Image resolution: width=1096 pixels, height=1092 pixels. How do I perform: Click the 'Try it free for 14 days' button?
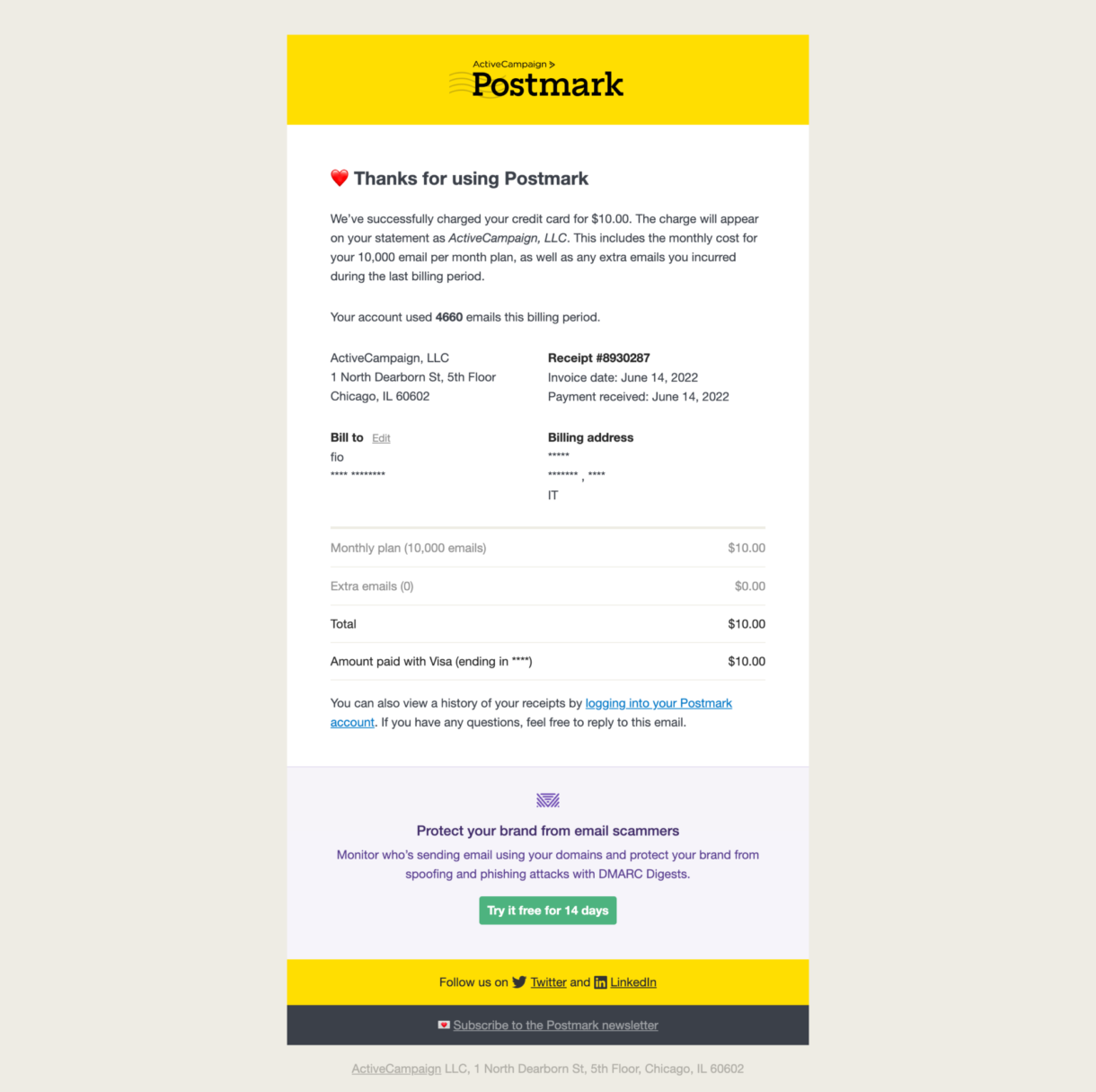pos(547,910)
